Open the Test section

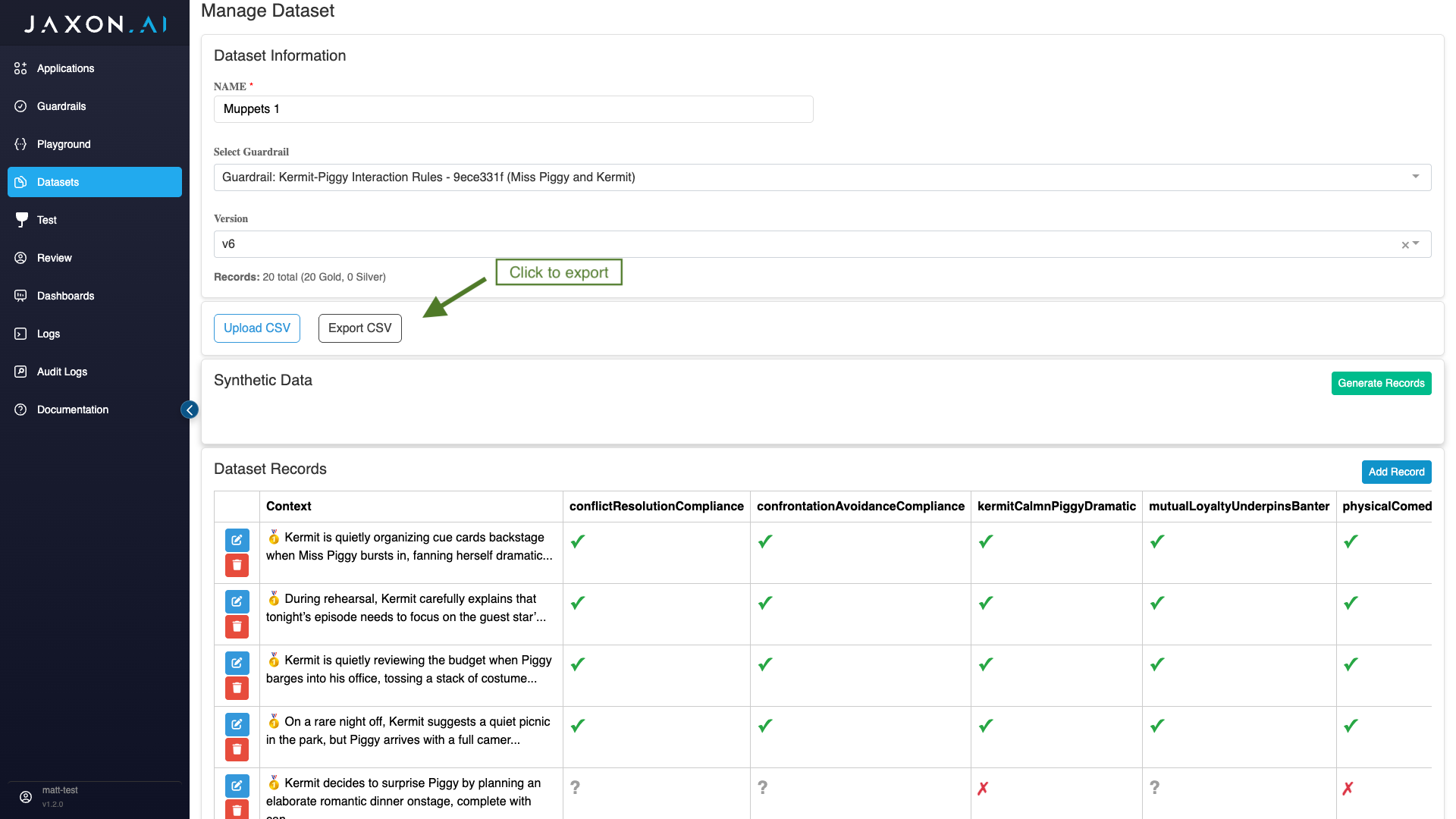(46, 220)
